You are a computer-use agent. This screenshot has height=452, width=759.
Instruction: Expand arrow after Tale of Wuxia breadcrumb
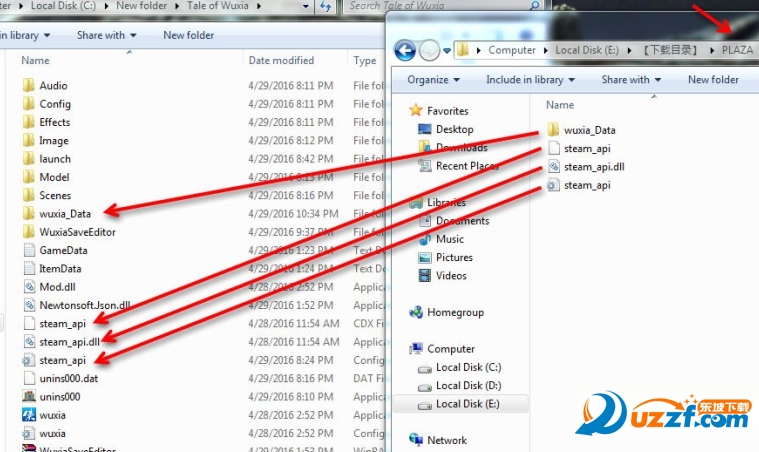coord(259,6)
